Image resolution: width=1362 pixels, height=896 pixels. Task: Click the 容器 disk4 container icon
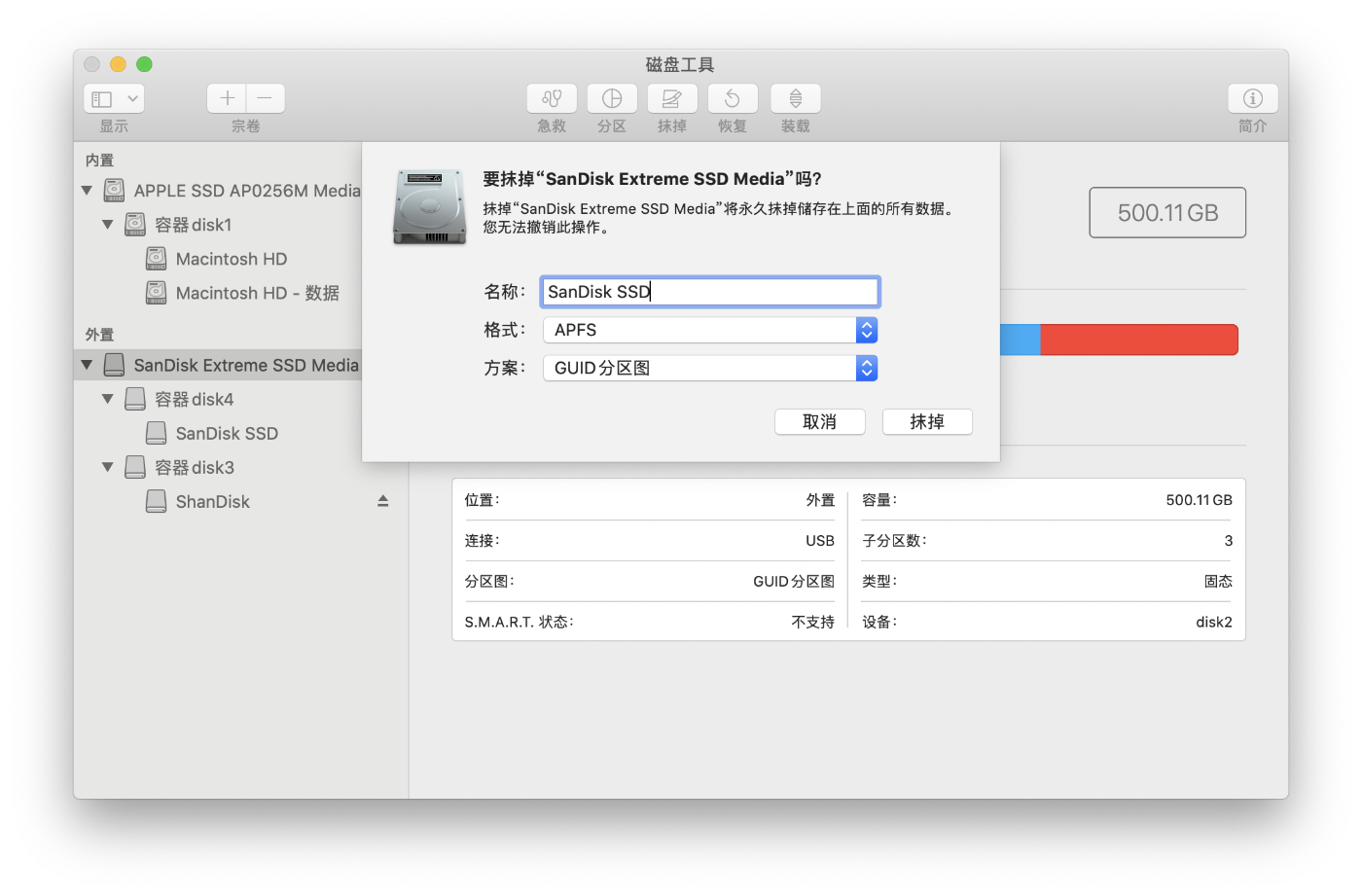pyautogui.click(x=135, y=399)
